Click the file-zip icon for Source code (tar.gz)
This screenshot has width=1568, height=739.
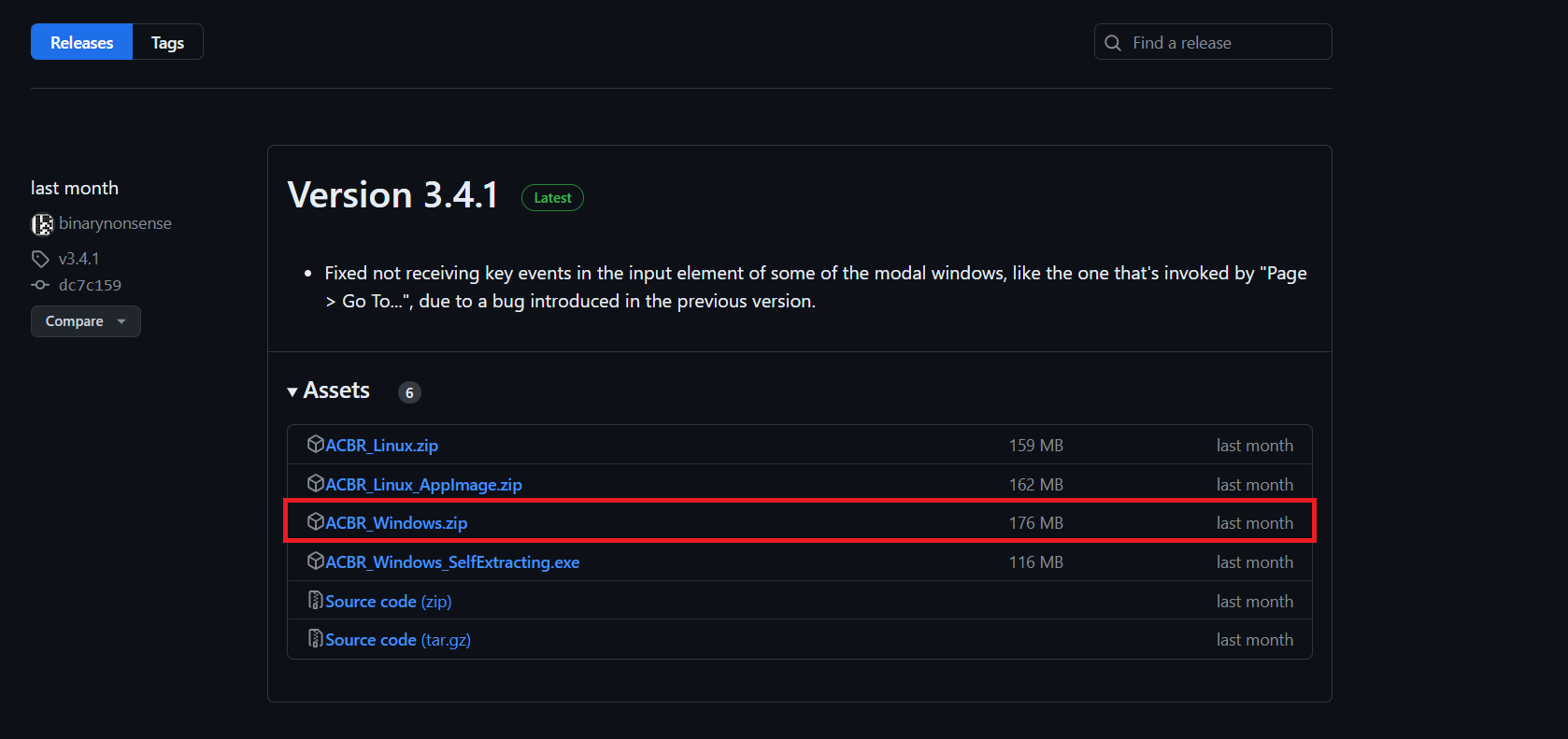coord(316,639)
